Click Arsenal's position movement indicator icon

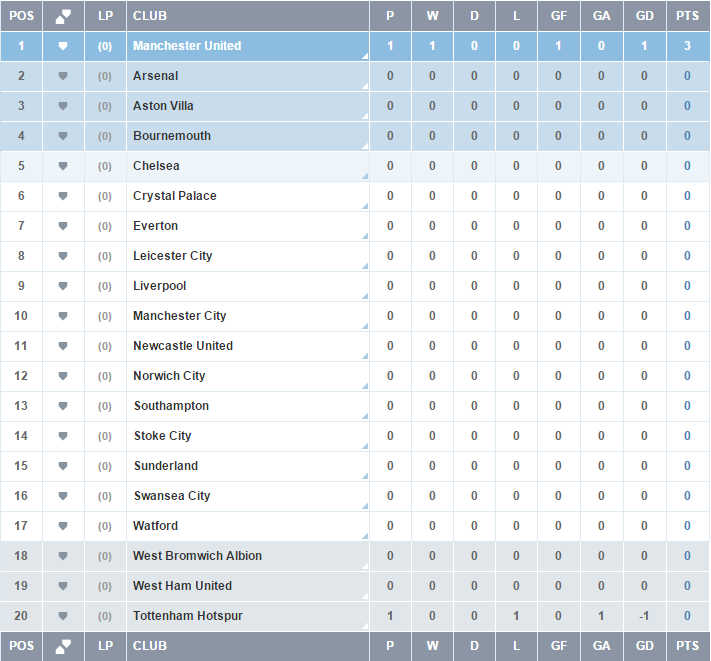pyautogui.click(x=63, y=76)
